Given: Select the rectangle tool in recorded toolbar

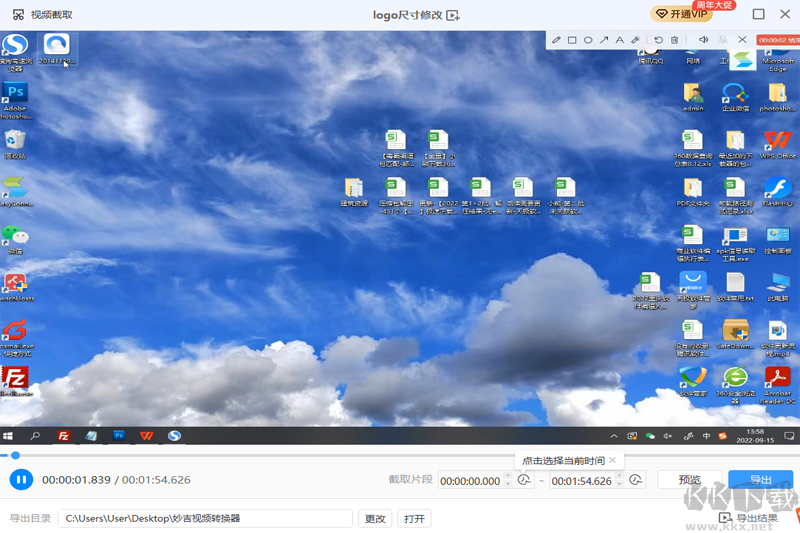Looking at the screenshot, I should 572,40.
